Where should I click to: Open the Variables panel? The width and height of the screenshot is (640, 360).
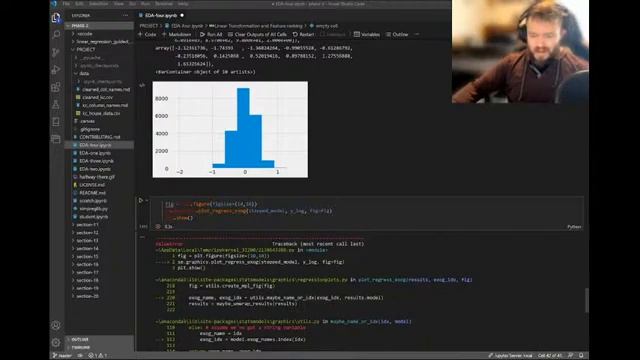[x=367, y=34]
